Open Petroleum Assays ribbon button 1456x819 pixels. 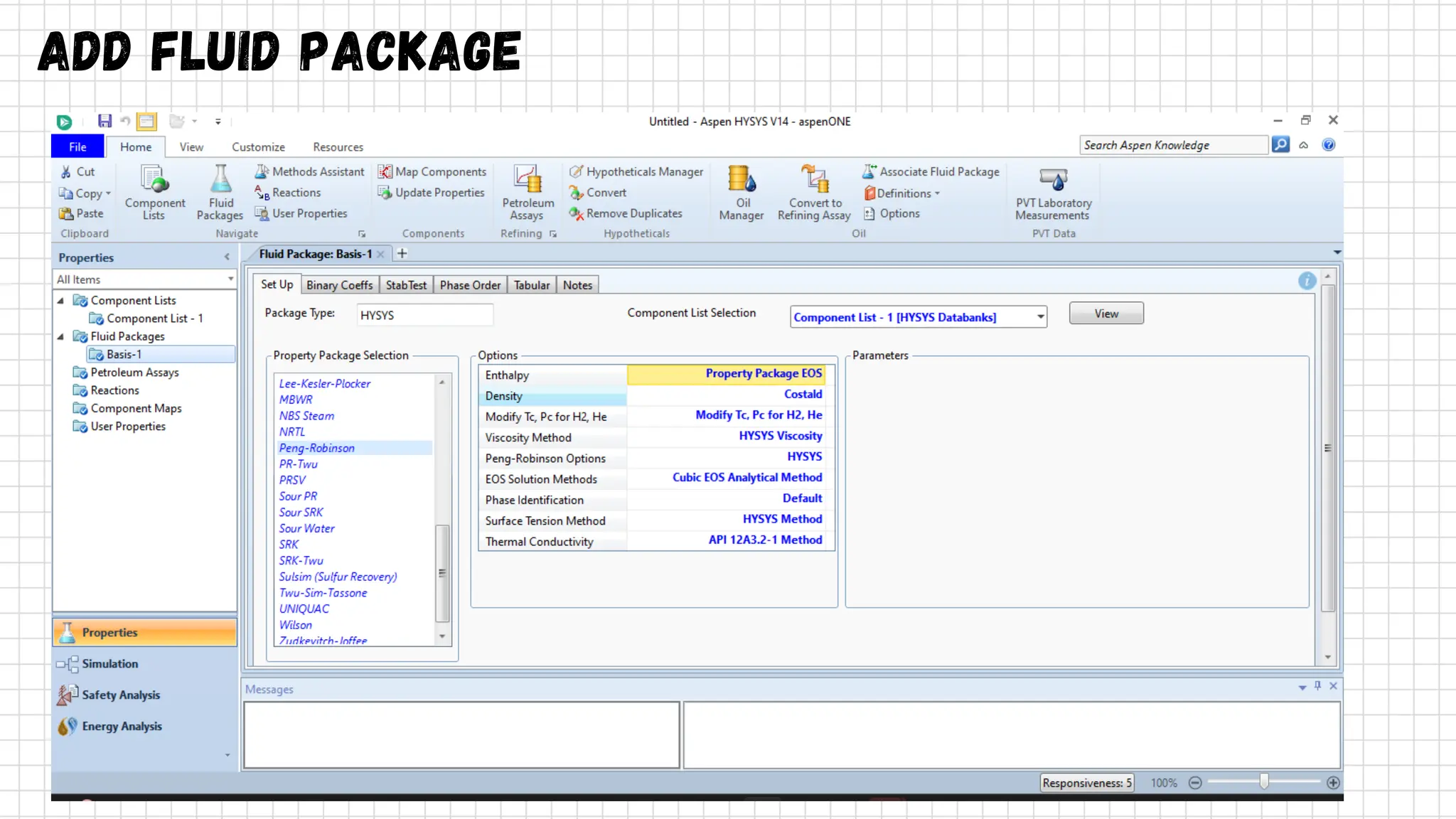click(x=528, y=193)
